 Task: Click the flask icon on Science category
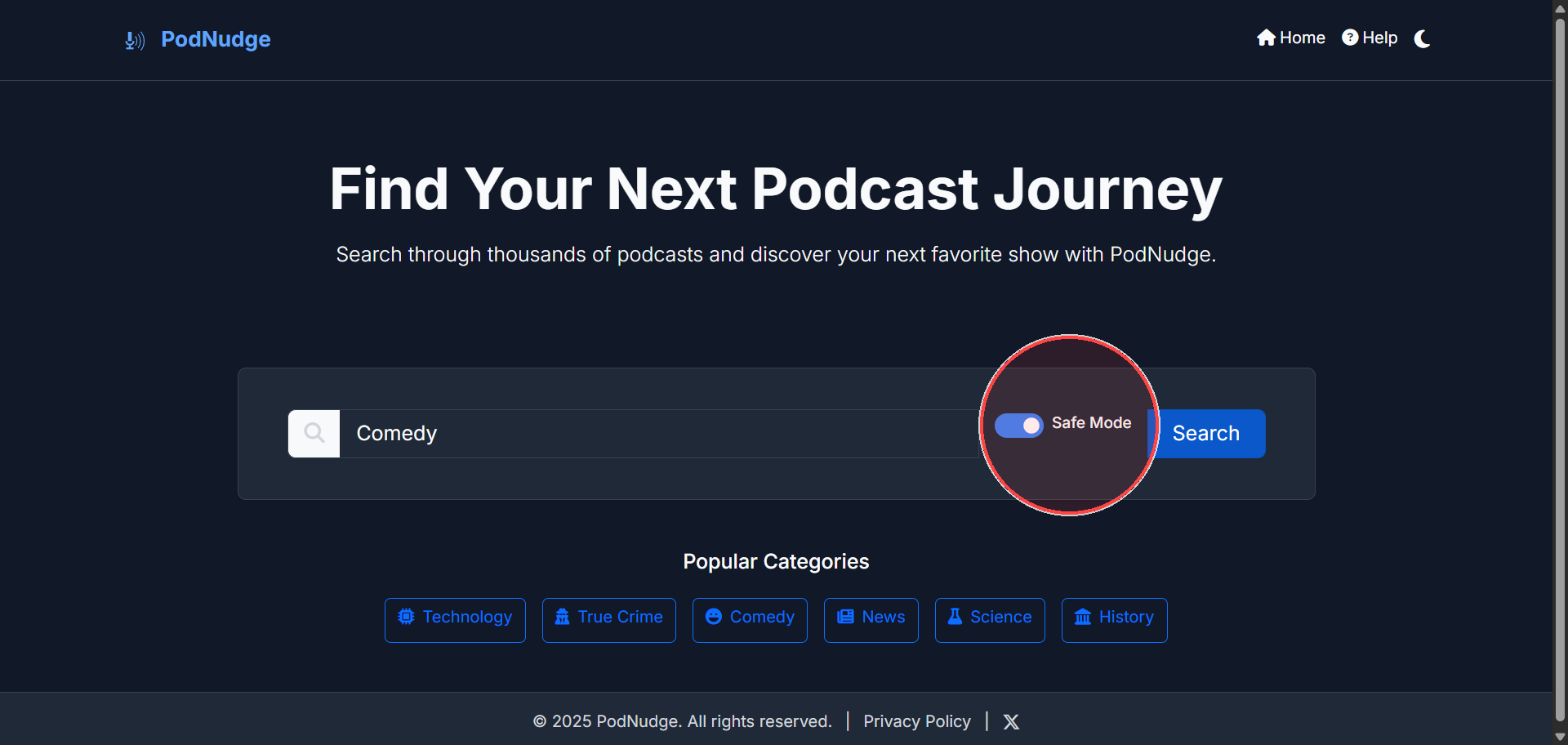(x=955, y=617)
